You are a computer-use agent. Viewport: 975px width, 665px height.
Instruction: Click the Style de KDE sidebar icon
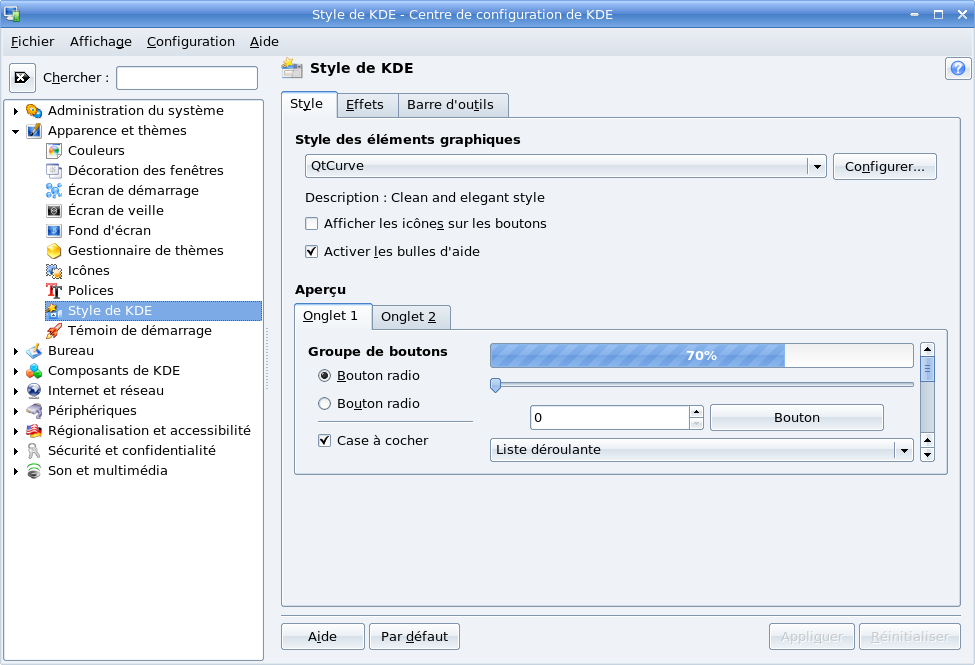click(54, 310)
